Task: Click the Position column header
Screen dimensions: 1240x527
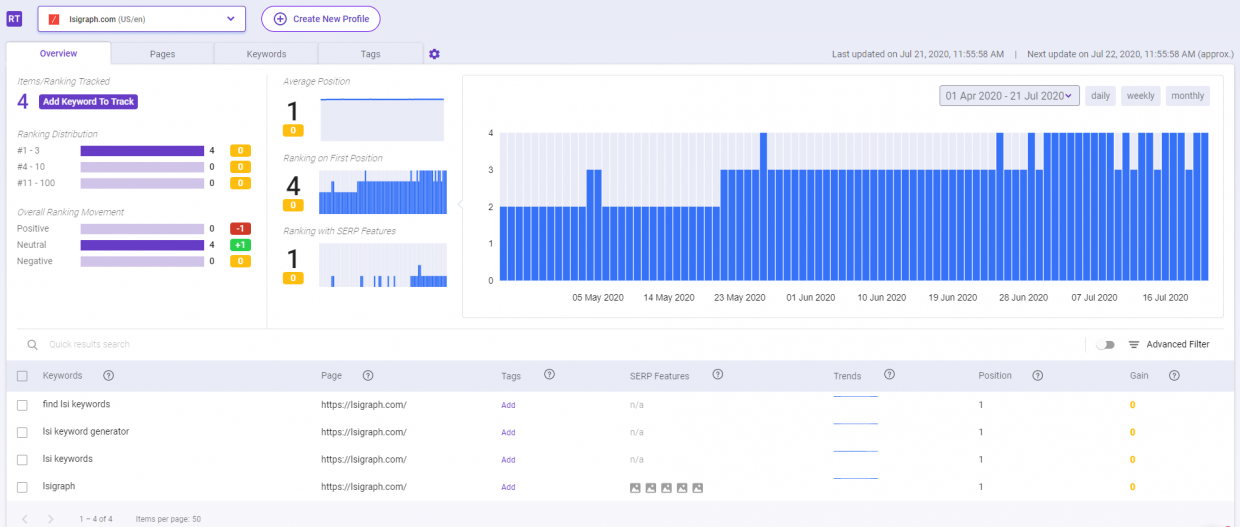Action: pos(995,376)
